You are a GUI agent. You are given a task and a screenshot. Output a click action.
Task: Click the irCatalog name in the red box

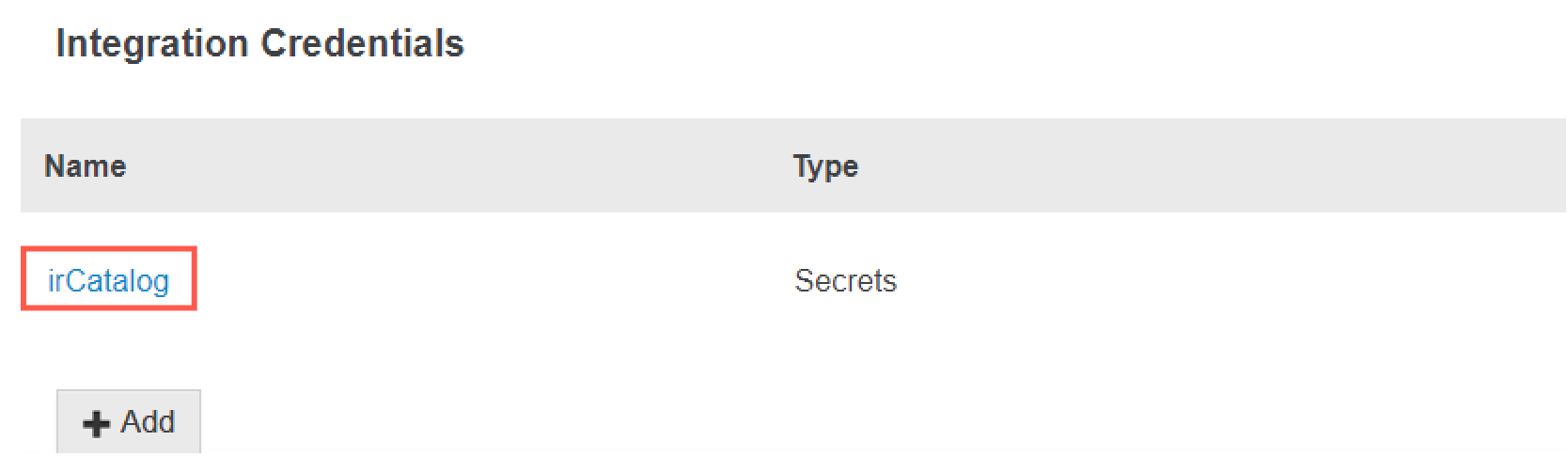point(108,280)
